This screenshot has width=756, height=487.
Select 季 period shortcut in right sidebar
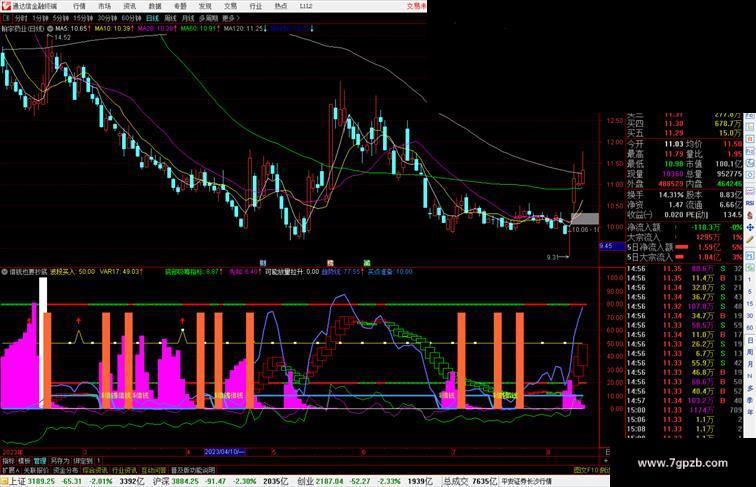pyautogui.click(x=750, y=400)
